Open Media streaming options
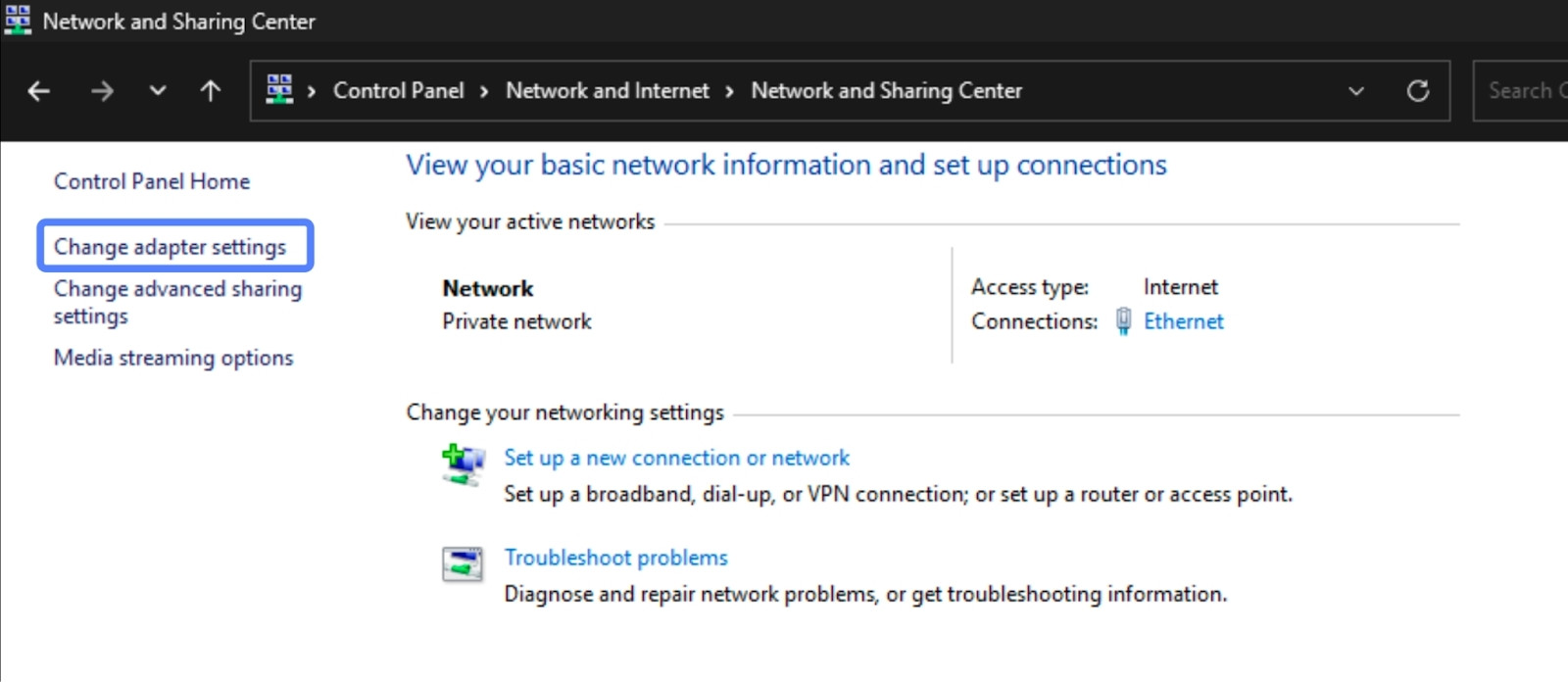The image size is (1568, 682). click(x=173, y=358)
